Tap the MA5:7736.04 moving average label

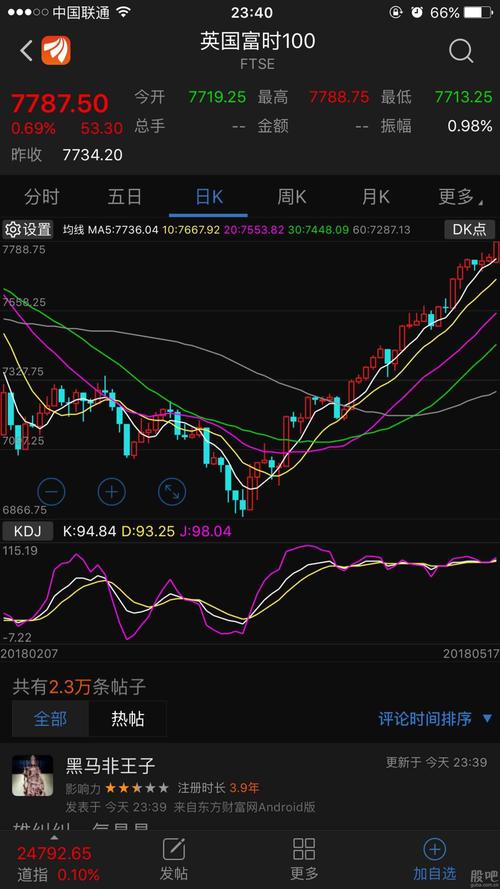[x=124, y=230]
